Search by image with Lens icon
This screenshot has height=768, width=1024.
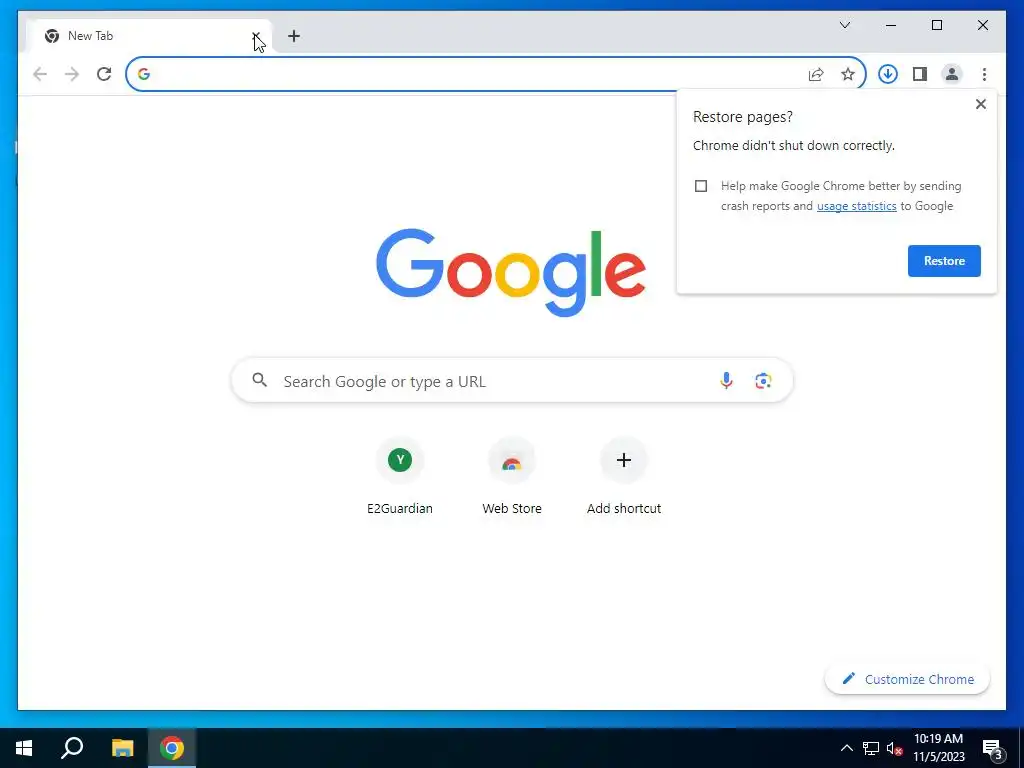[x=763, y=381]
